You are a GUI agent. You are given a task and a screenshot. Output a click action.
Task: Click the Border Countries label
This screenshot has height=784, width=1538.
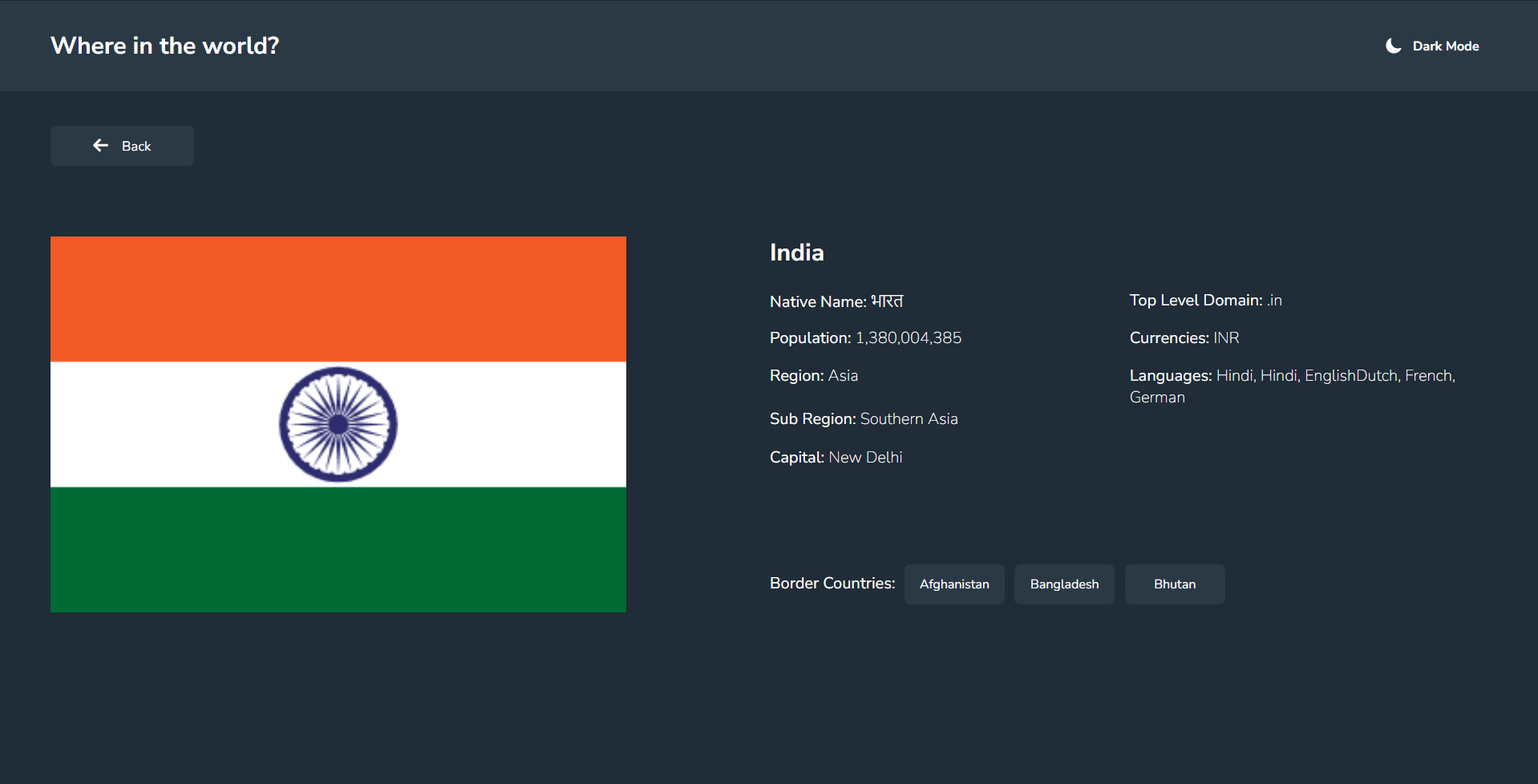point(832,584)
